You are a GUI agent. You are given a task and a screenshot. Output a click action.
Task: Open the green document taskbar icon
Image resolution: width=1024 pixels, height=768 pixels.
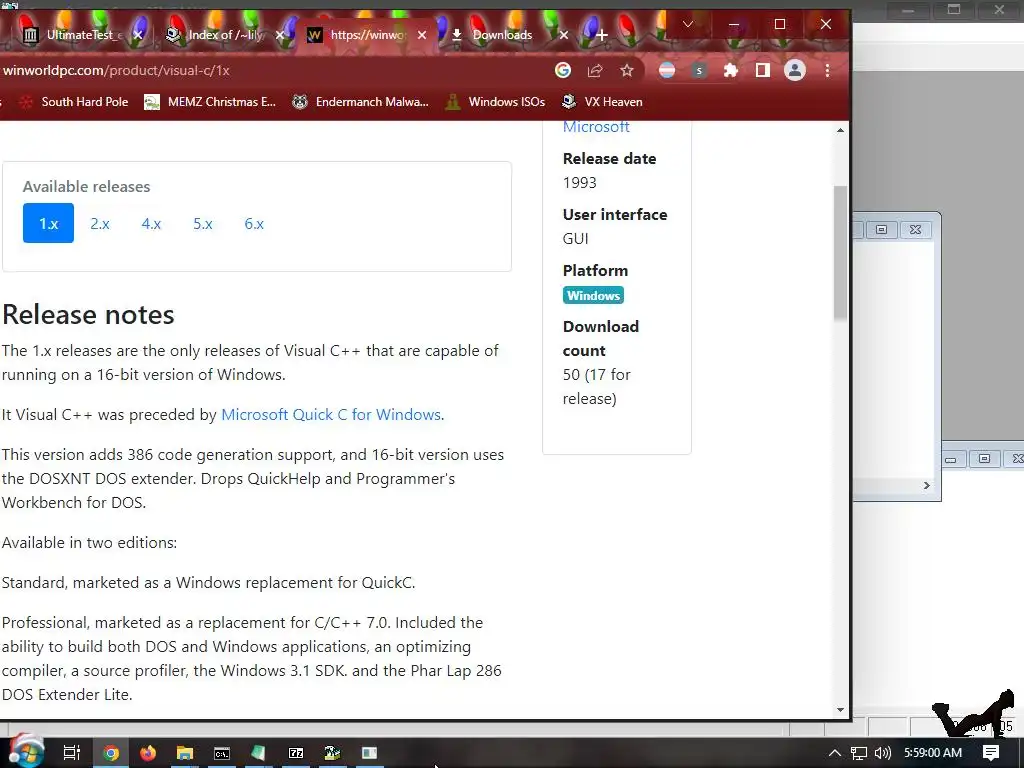(x=259, y=753)
